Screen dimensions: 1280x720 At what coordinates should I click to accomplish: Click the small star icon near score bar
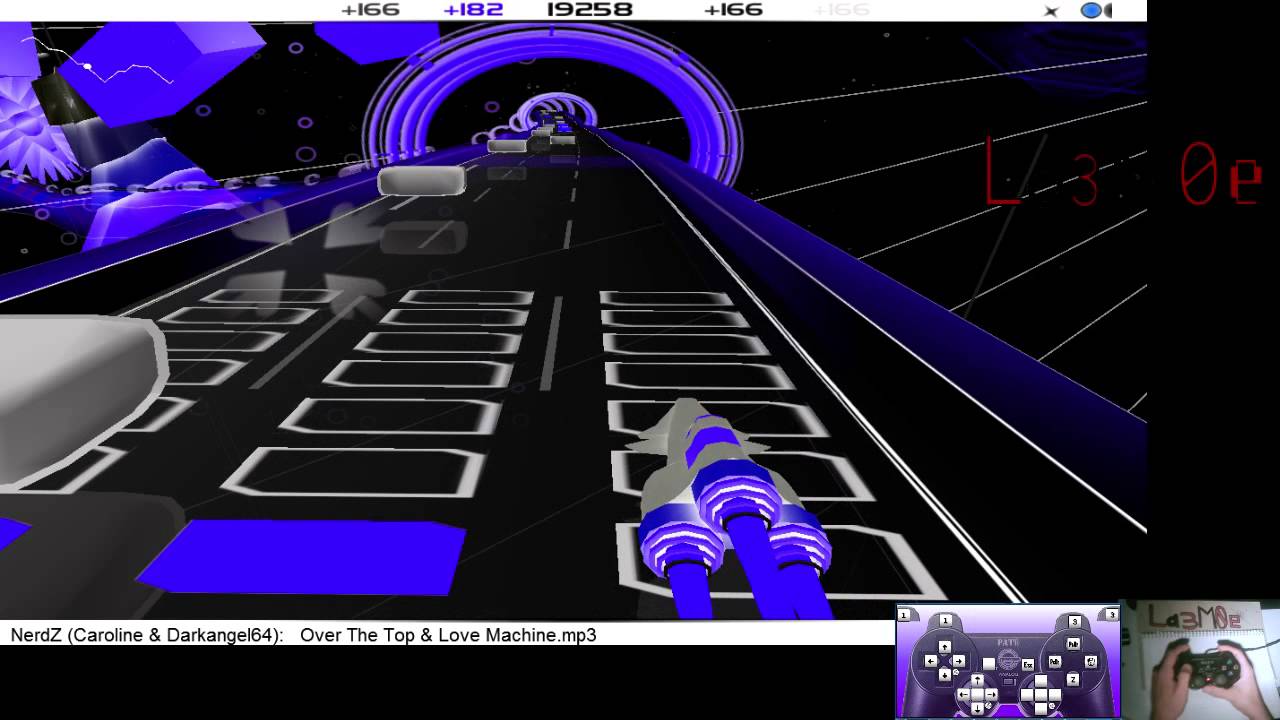coord(1051,11)
